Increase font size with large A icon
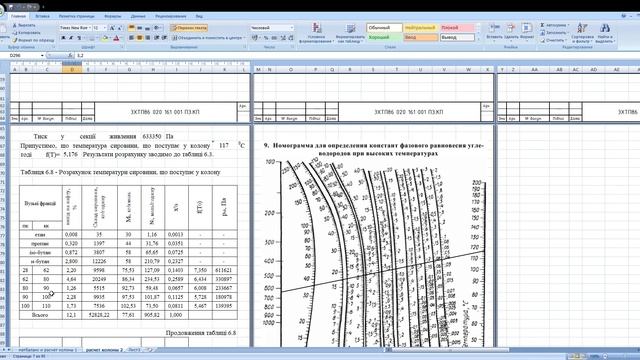Viewport: 640px width, 360px height. click(112, 28)
